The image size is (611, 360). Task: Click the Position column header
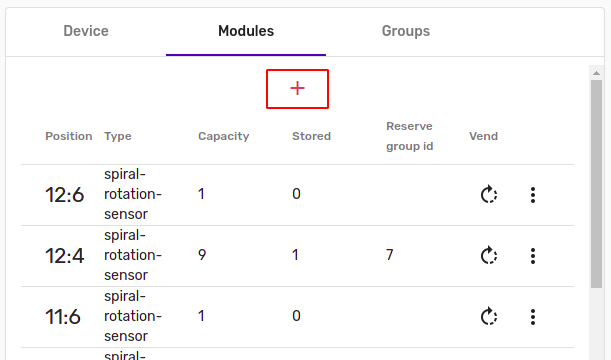tap(69, 136)
